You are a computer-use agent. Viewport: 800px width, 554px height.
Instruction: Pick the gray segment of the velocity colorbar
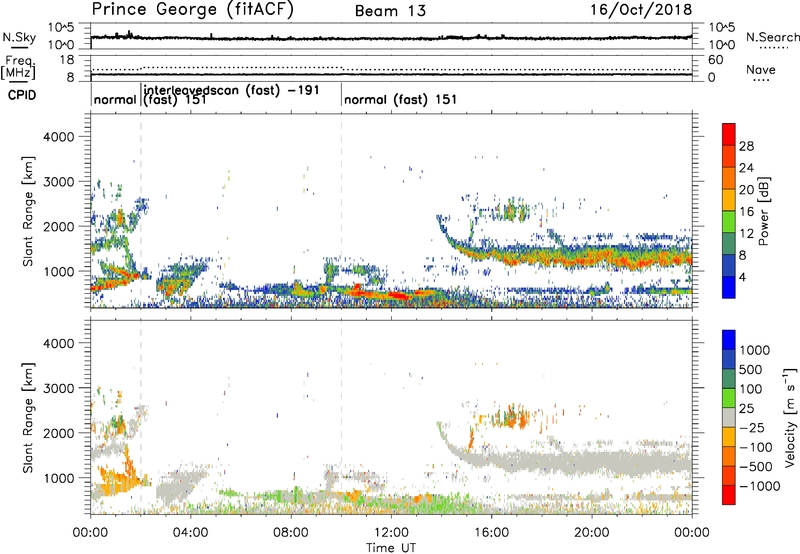point(729,418)
